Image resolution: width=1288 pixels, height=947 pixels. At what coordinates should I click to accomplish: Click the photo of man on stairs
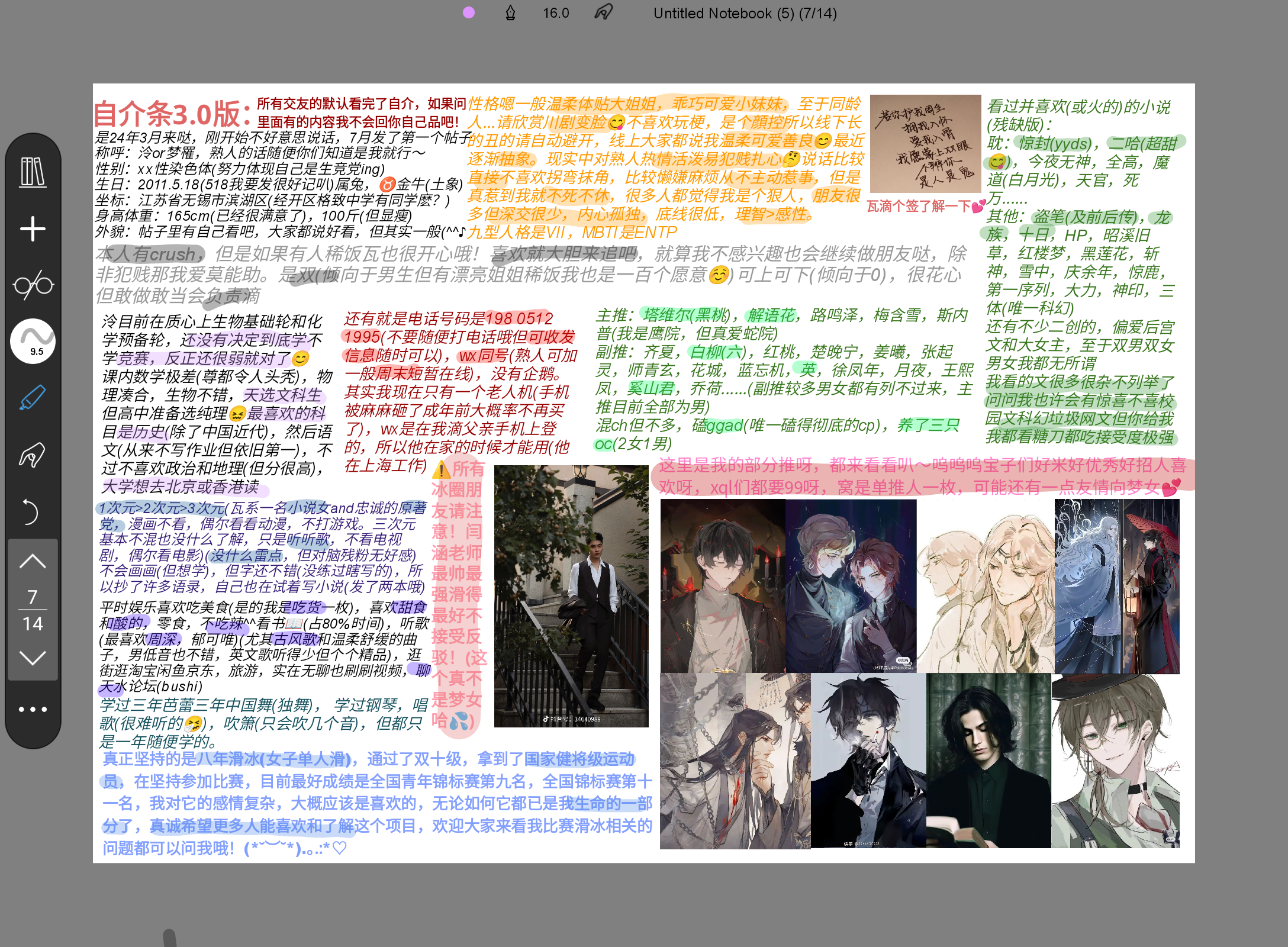pos(571,596)
